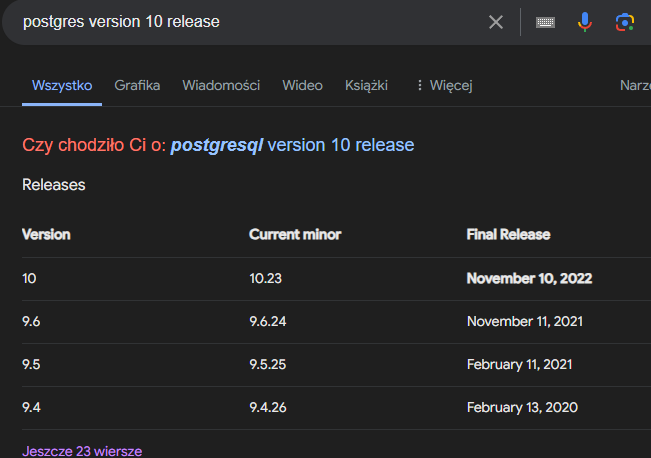The height and width of the screenshot is (458, 651).
Task: Click the November 10, 2022 date
Action: click(x=529, y=278)
